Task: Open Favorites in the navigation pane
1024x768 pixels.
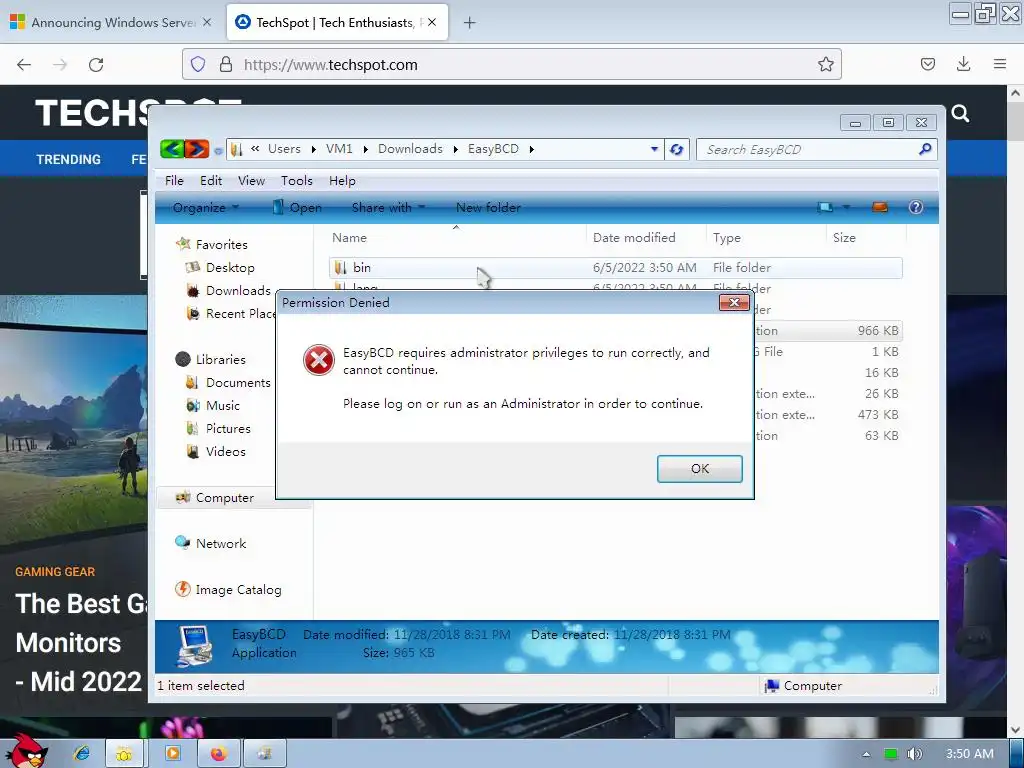Action: (221, 244)
